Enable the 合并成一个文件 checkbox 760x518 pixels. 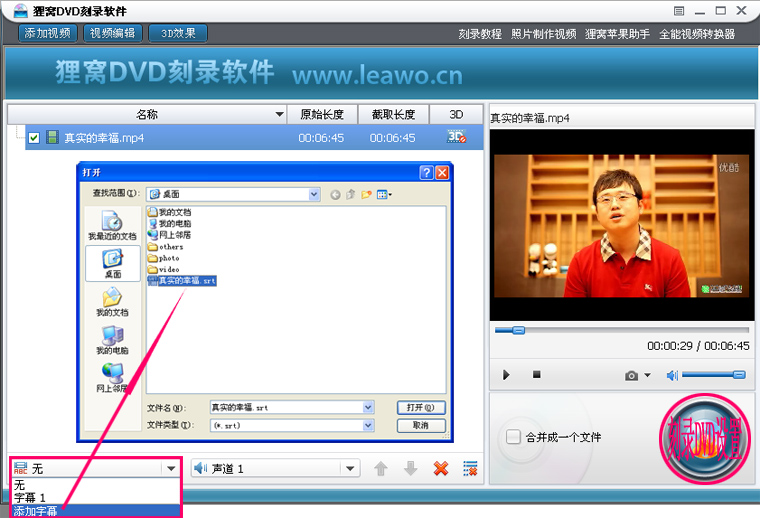click(513, 437)
